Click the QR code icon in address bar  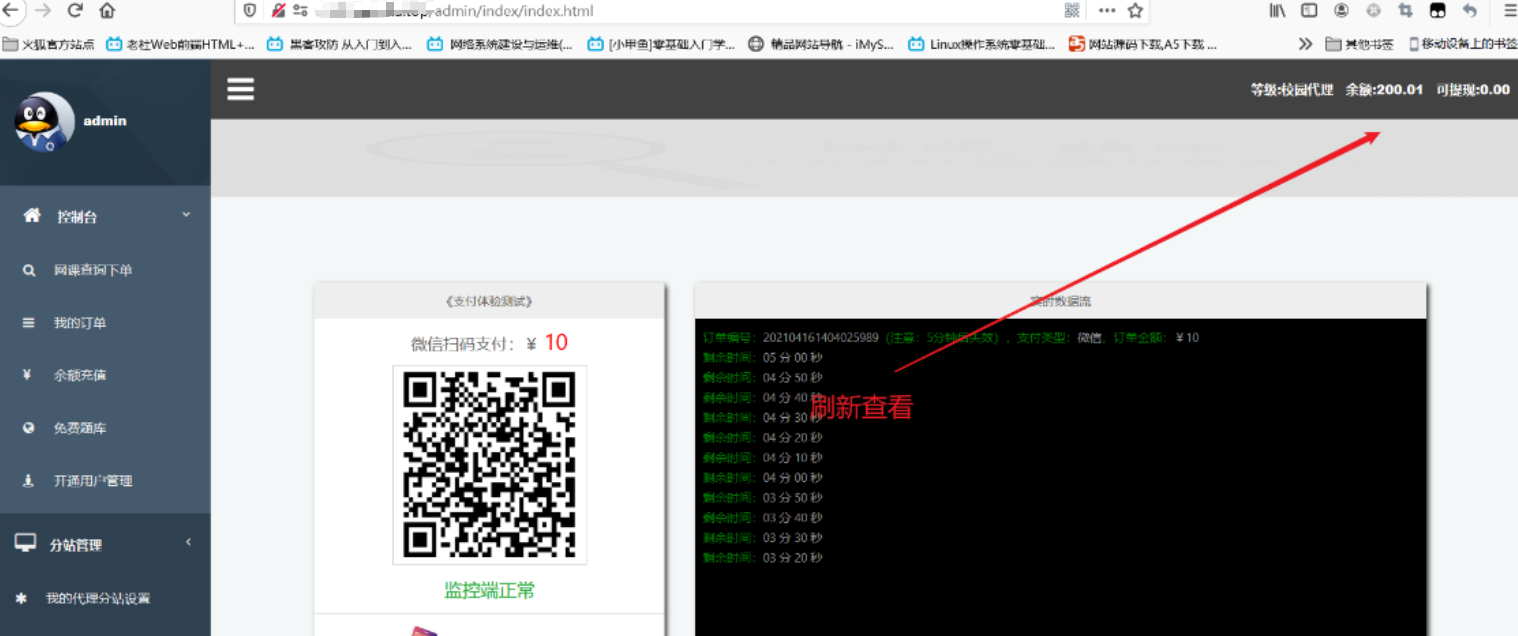[x=1072, y=11]
